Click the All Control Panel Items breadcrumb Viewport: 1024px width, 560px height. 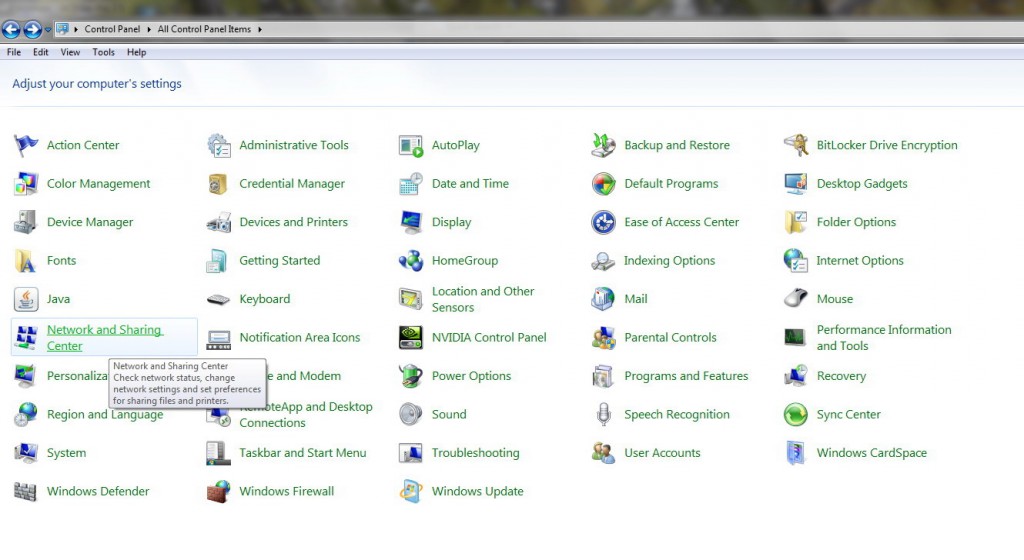click(x=204, y=29)
